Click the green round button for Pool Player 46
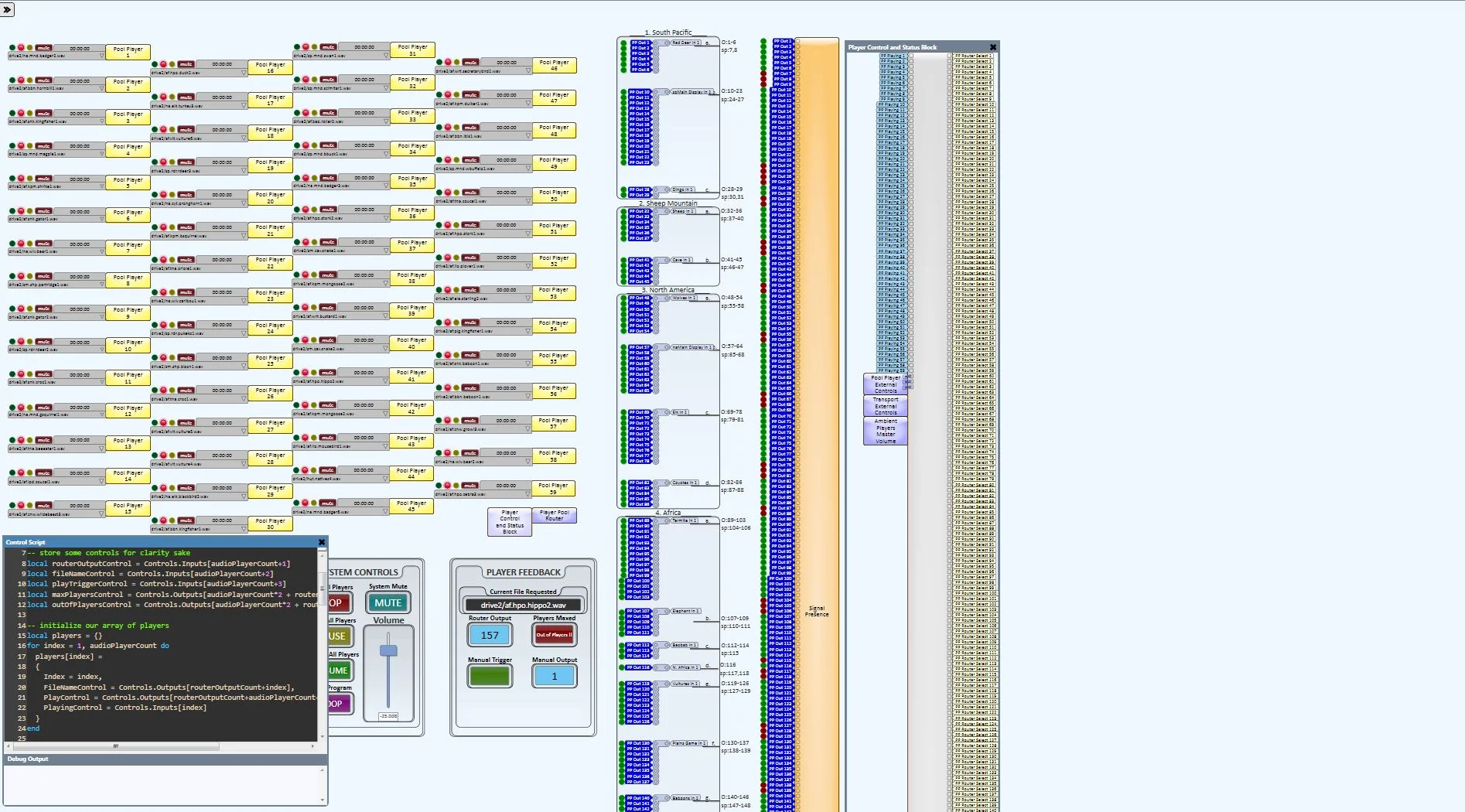The width and height of the screenshot is (1465, 812). 439,62
